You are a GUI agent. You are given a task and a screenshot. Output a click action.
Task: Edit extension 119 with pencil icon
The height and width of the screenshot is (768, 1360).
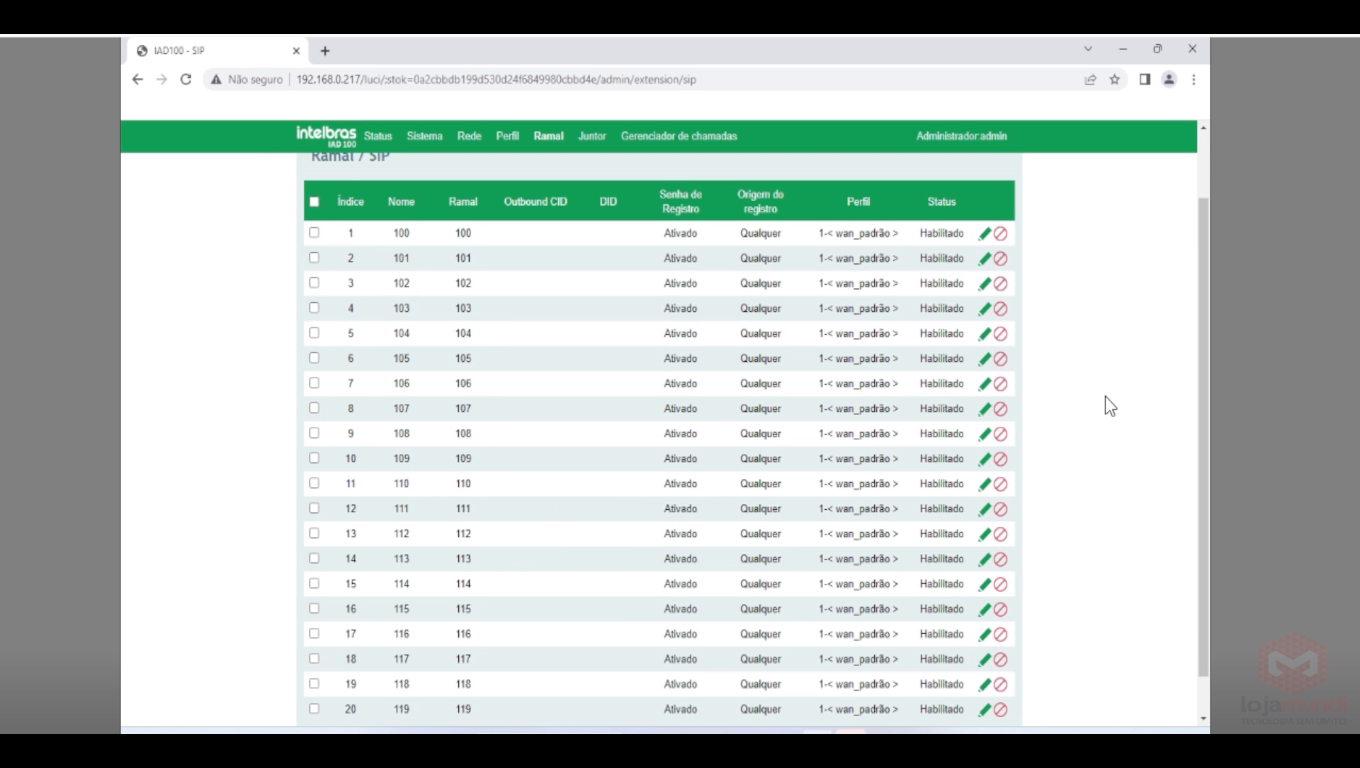click(x=984, y=709)
